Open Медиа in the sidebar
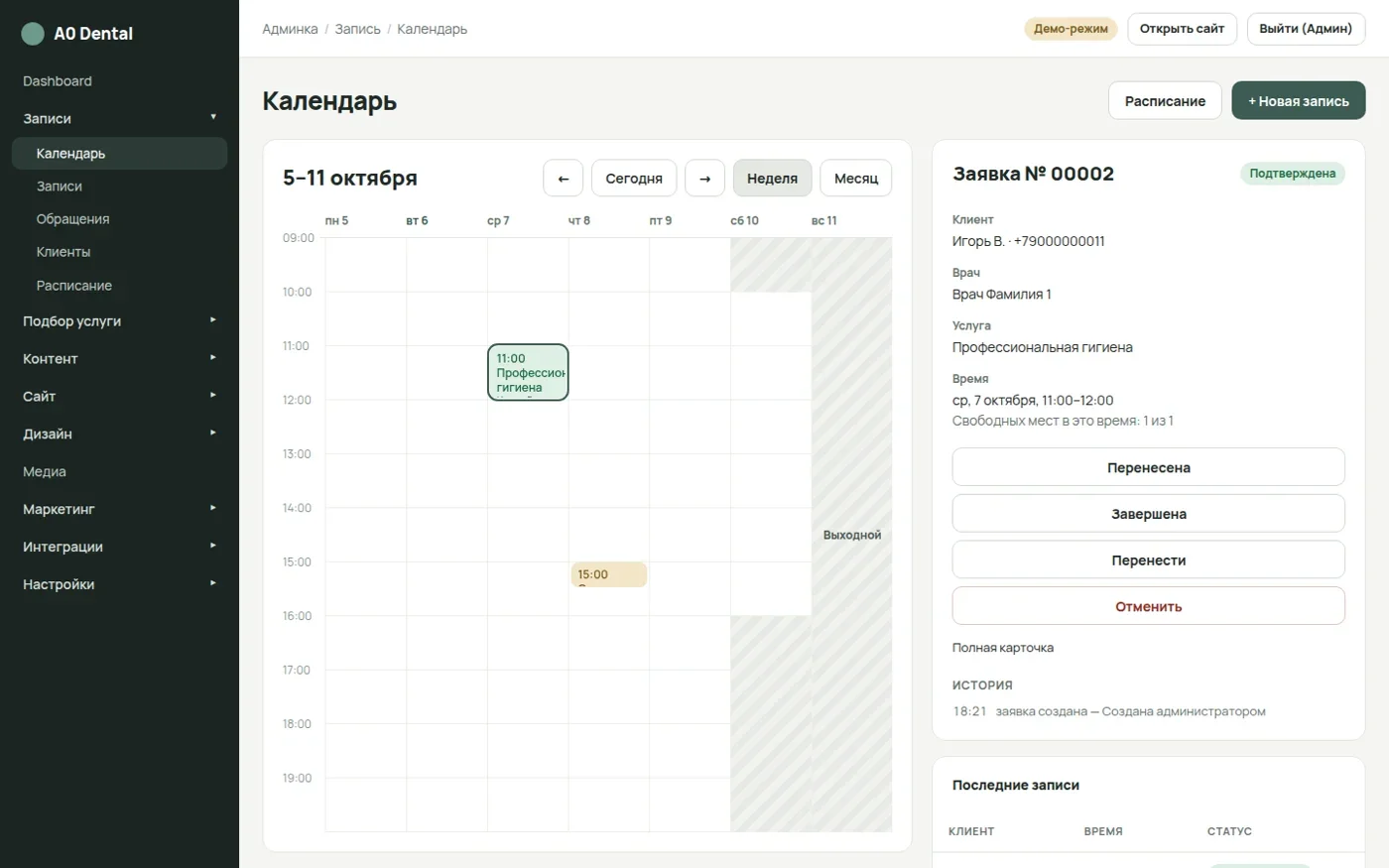 pos(119,472)
